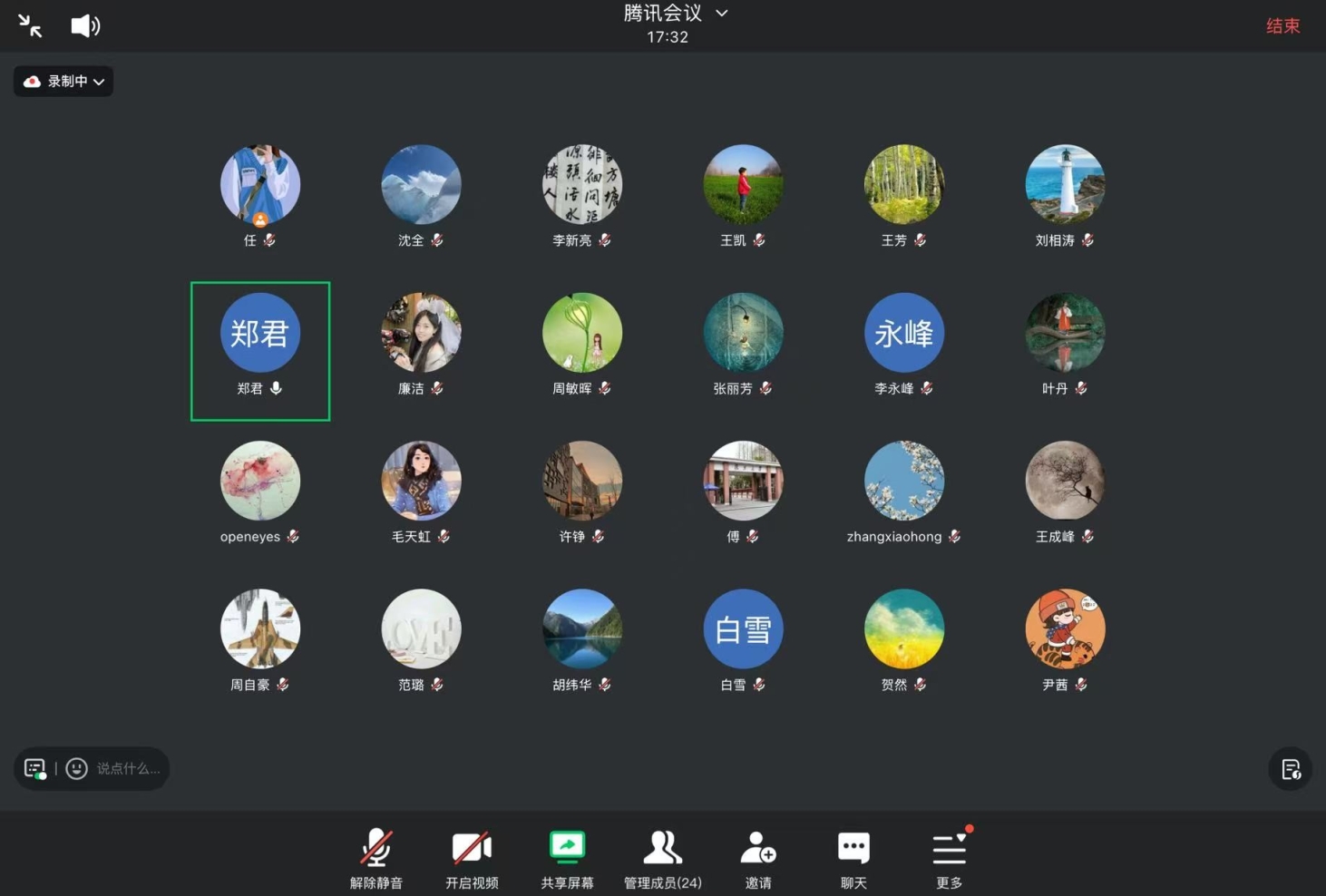Viewport: 1326px width, 896px height.
Task: Unmute microphone (解除静音)
Action: 376,858
